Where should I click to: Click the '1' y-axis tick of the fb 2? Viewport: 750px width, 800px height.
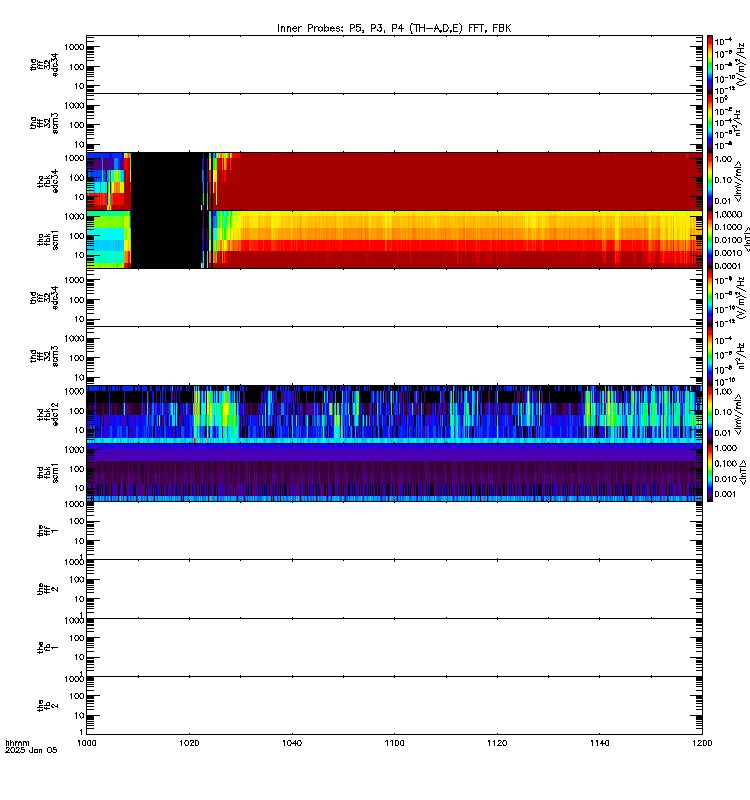(x=82, y=732)
